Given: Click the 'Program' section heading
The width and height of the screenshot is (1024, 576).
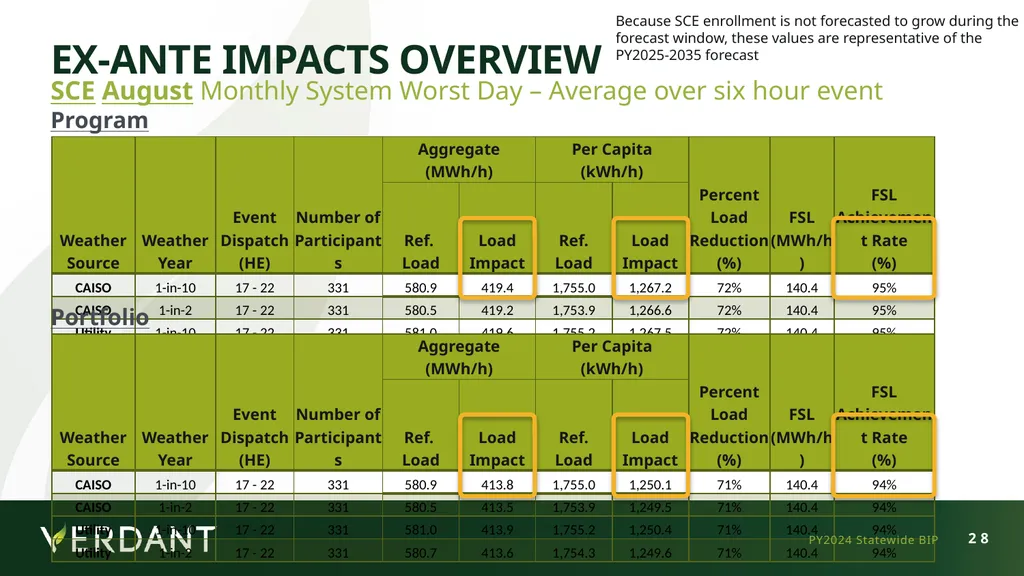Looking at the screenshot, I should point(99,120).
